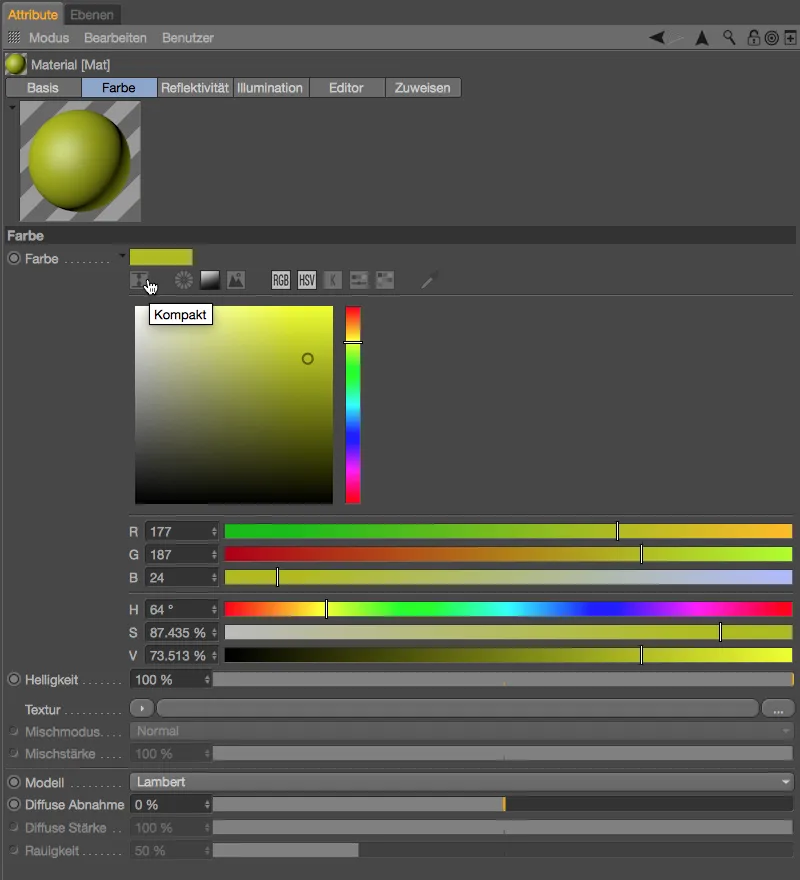Screen dimensions: 800x880
Task: Click the greyed forward arrow icon
Action: (676, 38)
